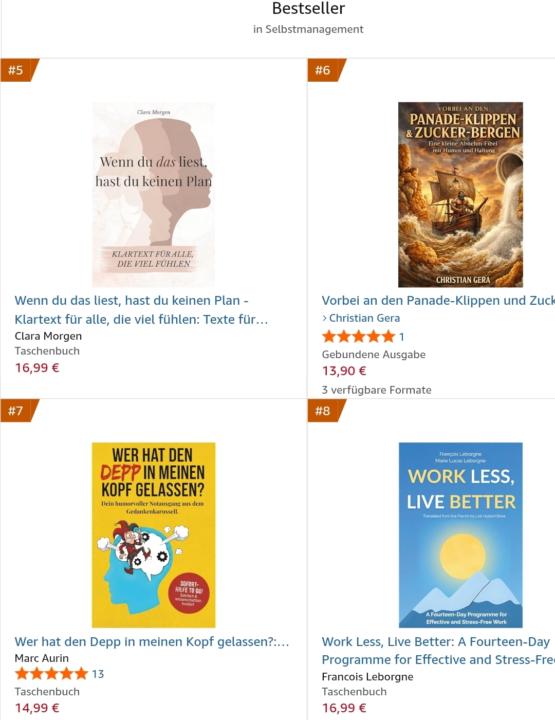Open the 13 reviews count
The image size is (555, 720).
(x=98, y=674)
